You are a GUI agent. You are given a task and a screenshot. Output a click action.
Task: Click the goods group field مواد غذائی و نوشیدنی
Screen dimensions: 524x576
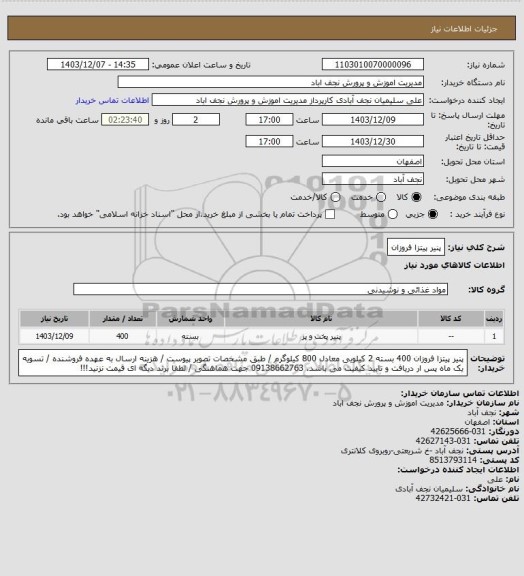[x=260, y=289]
